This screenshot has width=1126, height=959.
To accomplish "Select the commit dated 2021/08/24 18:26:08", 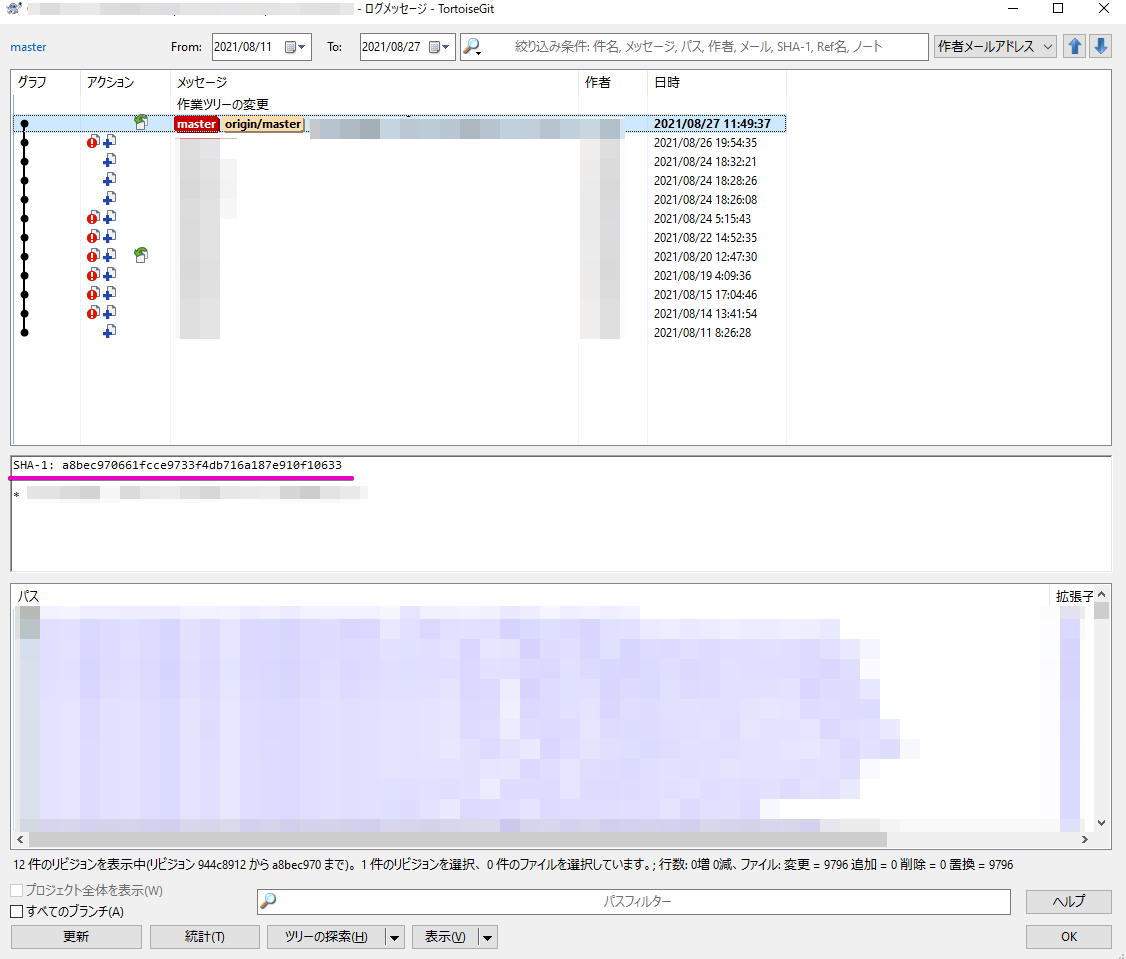I will 399,200.
